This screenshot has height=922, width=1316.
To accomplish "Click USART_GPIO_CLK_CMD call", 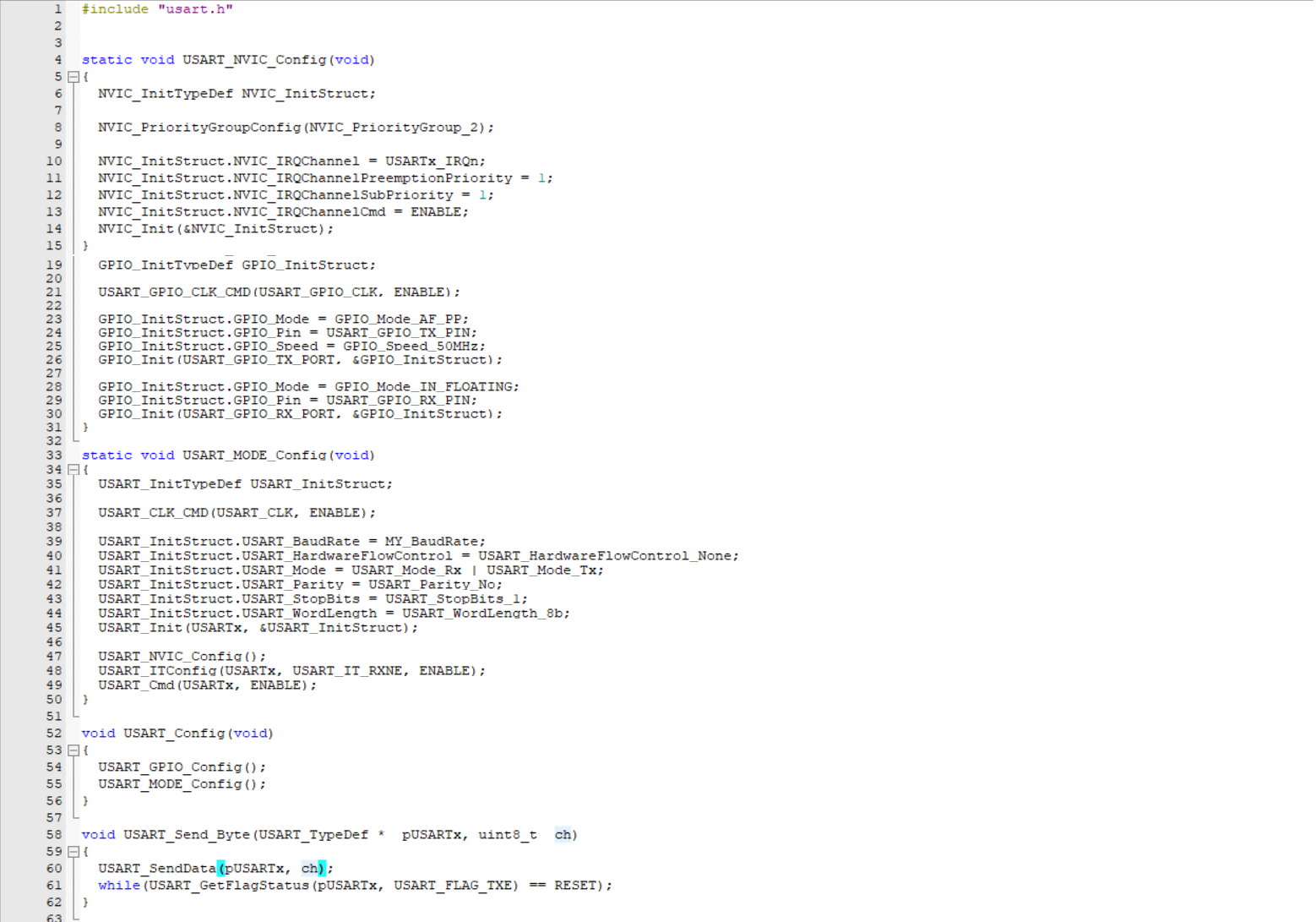I will coord(174,292).
